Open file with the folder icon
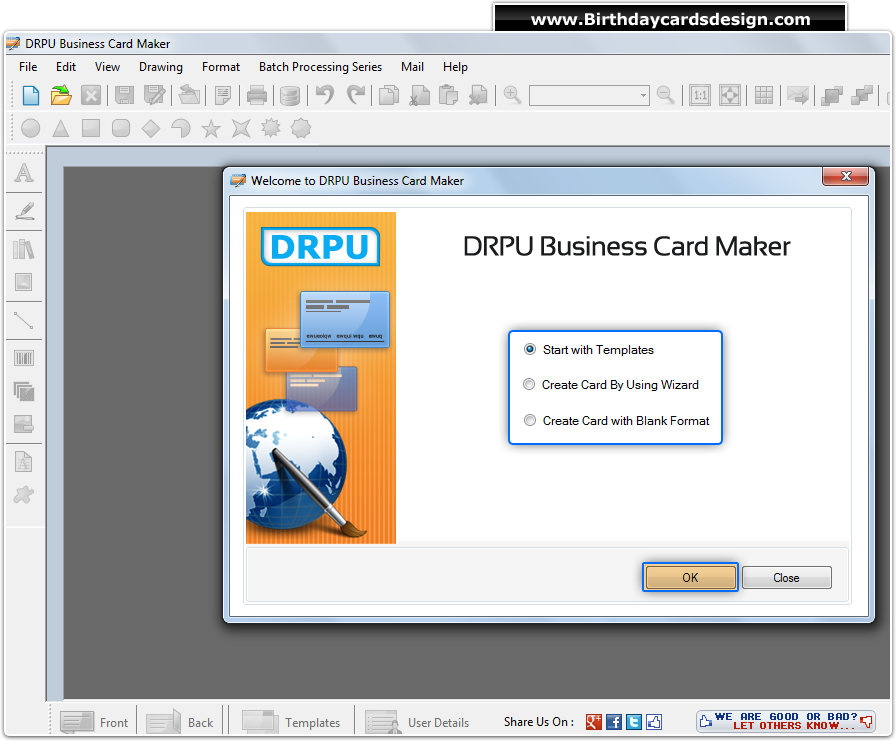The image size is (896, 741). [x=61, y=95]
